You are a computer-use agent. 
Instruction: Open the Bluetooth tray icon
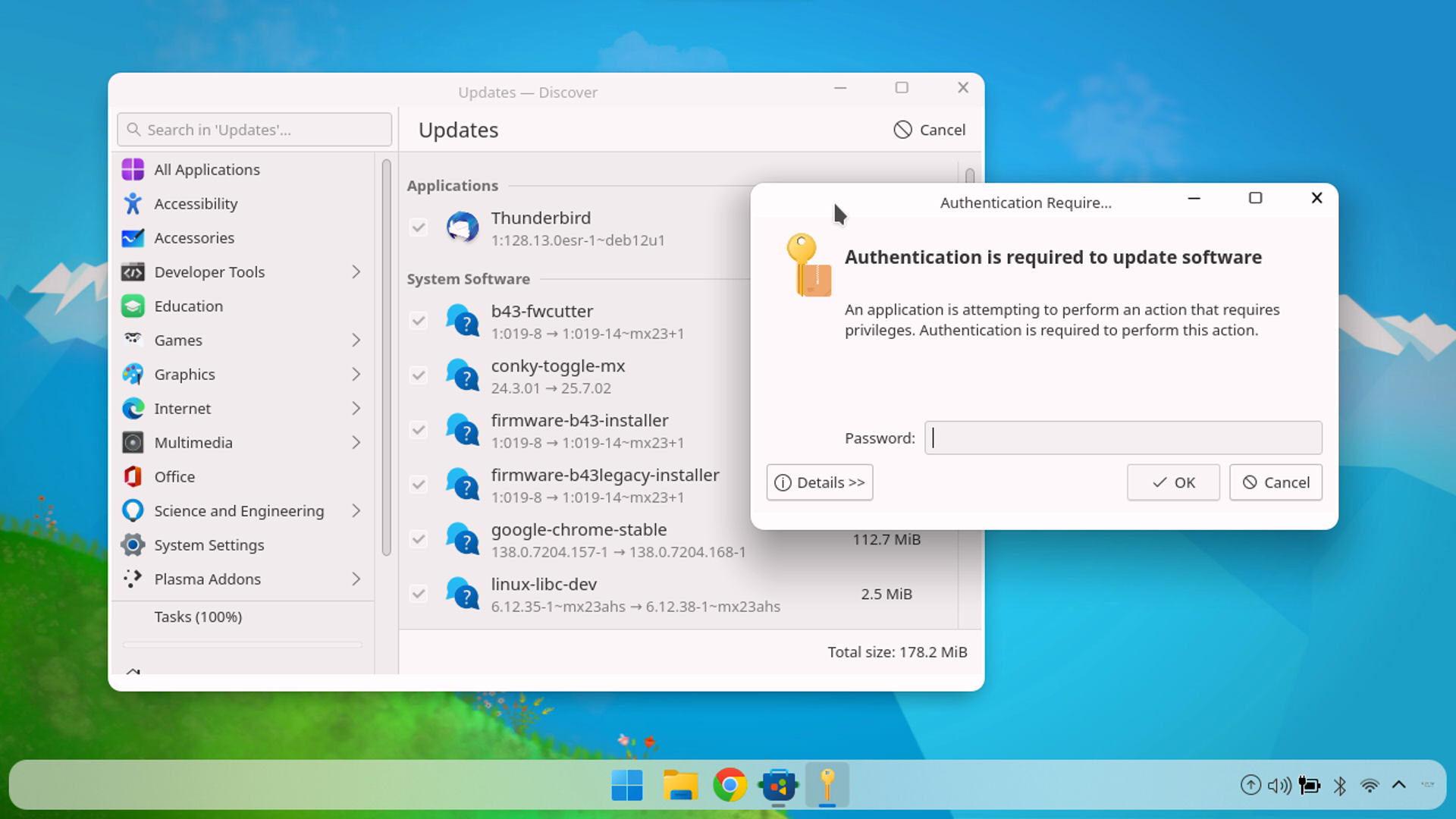pyautogui.click(x=1340, y=785)
